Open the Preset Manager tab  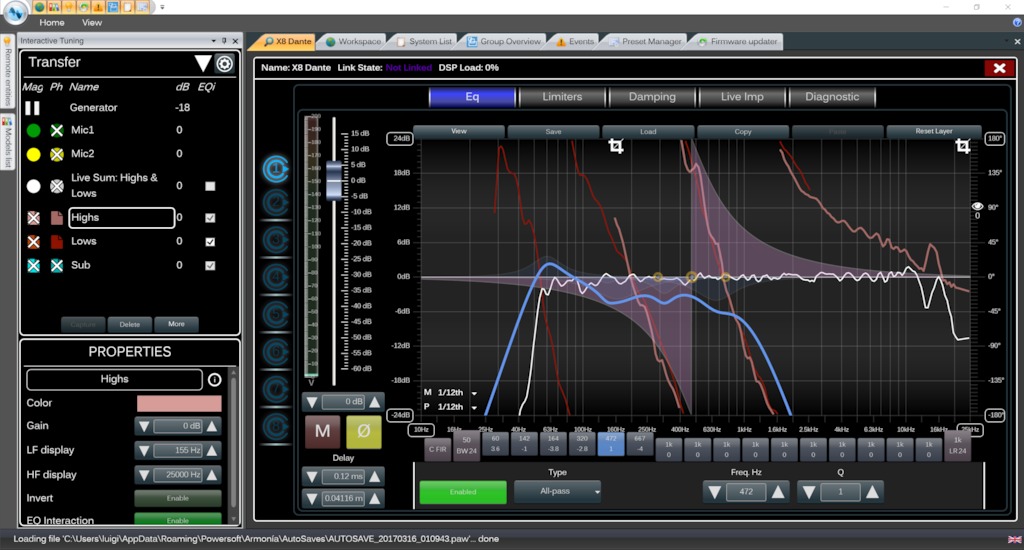pos(645,41)
